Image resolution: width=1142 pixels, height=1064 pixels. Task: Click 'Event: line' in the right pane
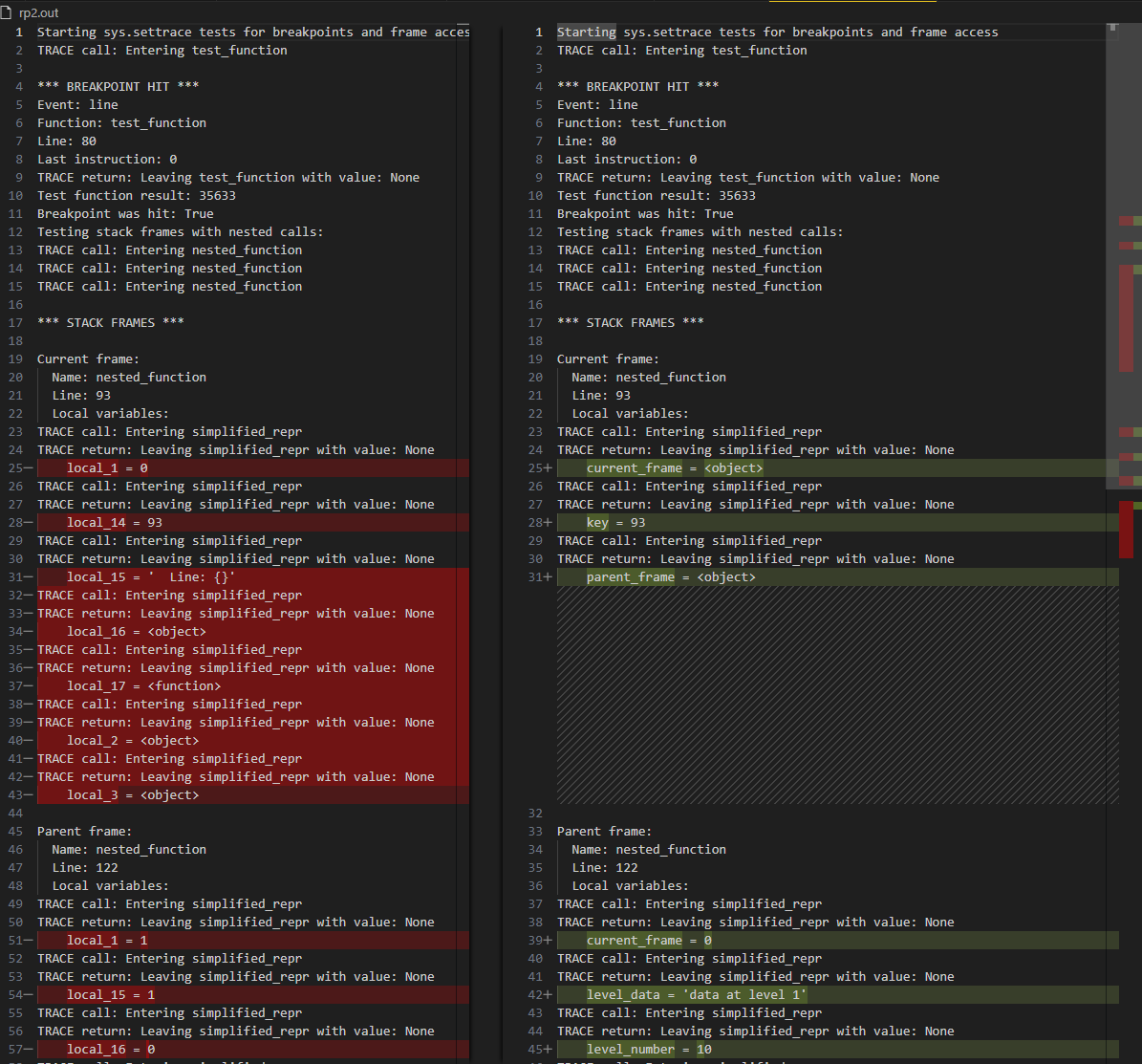597,105
